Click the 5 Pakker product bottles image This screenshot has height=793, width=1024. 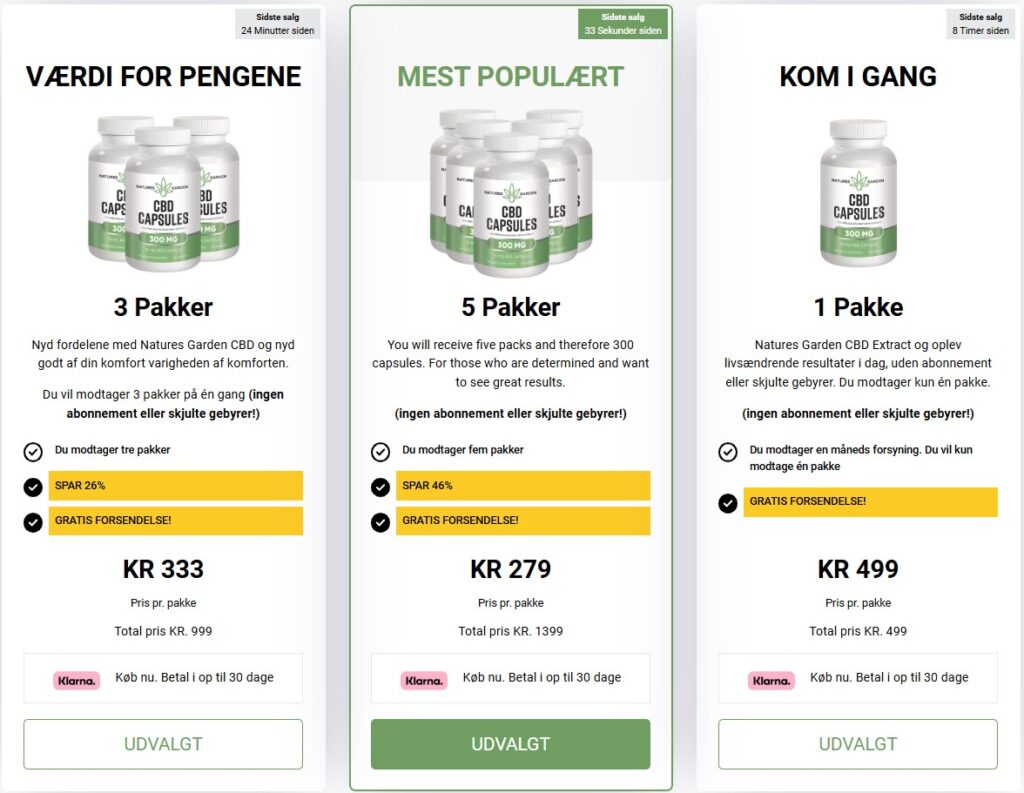pyautogui.click(x=511, y=195)
